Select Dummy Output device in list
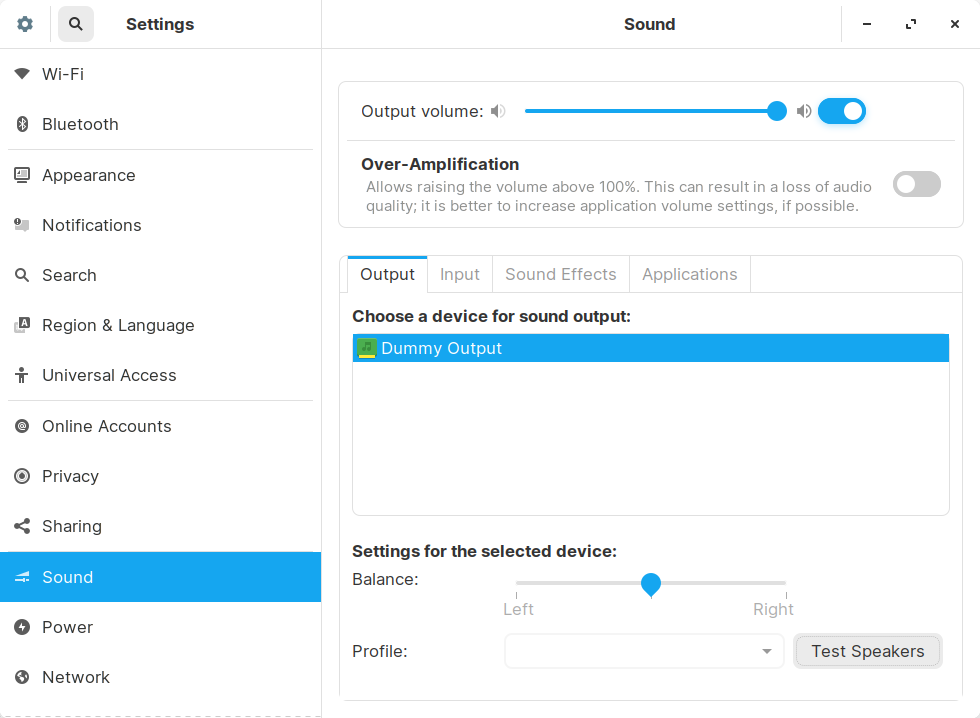The width and height of the screenshot is (980, 718). coord(650,348)
